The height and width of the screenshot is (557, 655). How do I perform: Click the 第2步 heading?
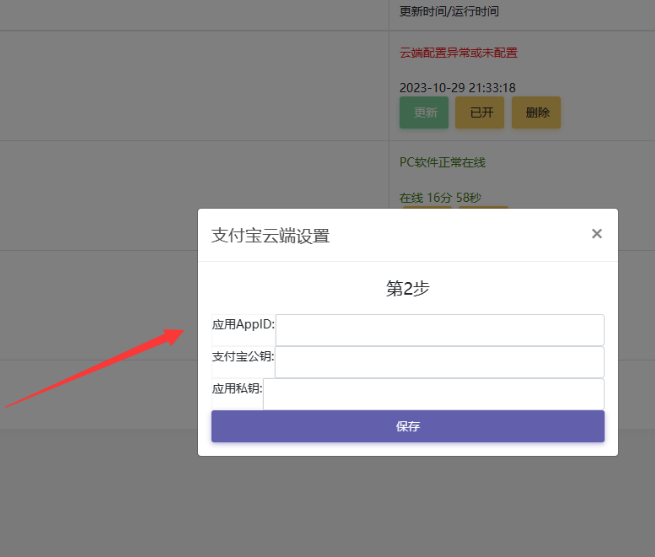[x=408, y=288]
